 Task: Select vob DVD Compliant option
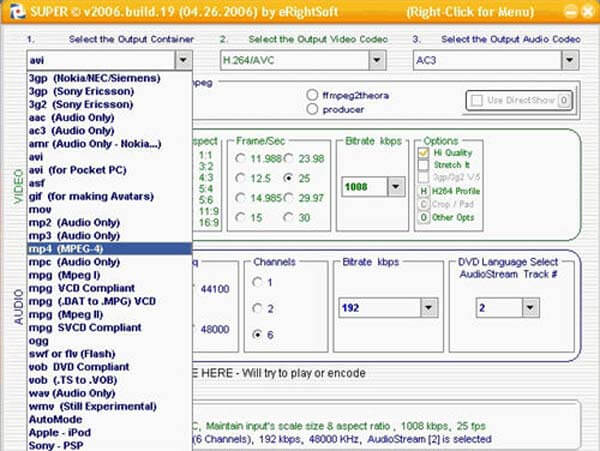[x=109, y=367]
